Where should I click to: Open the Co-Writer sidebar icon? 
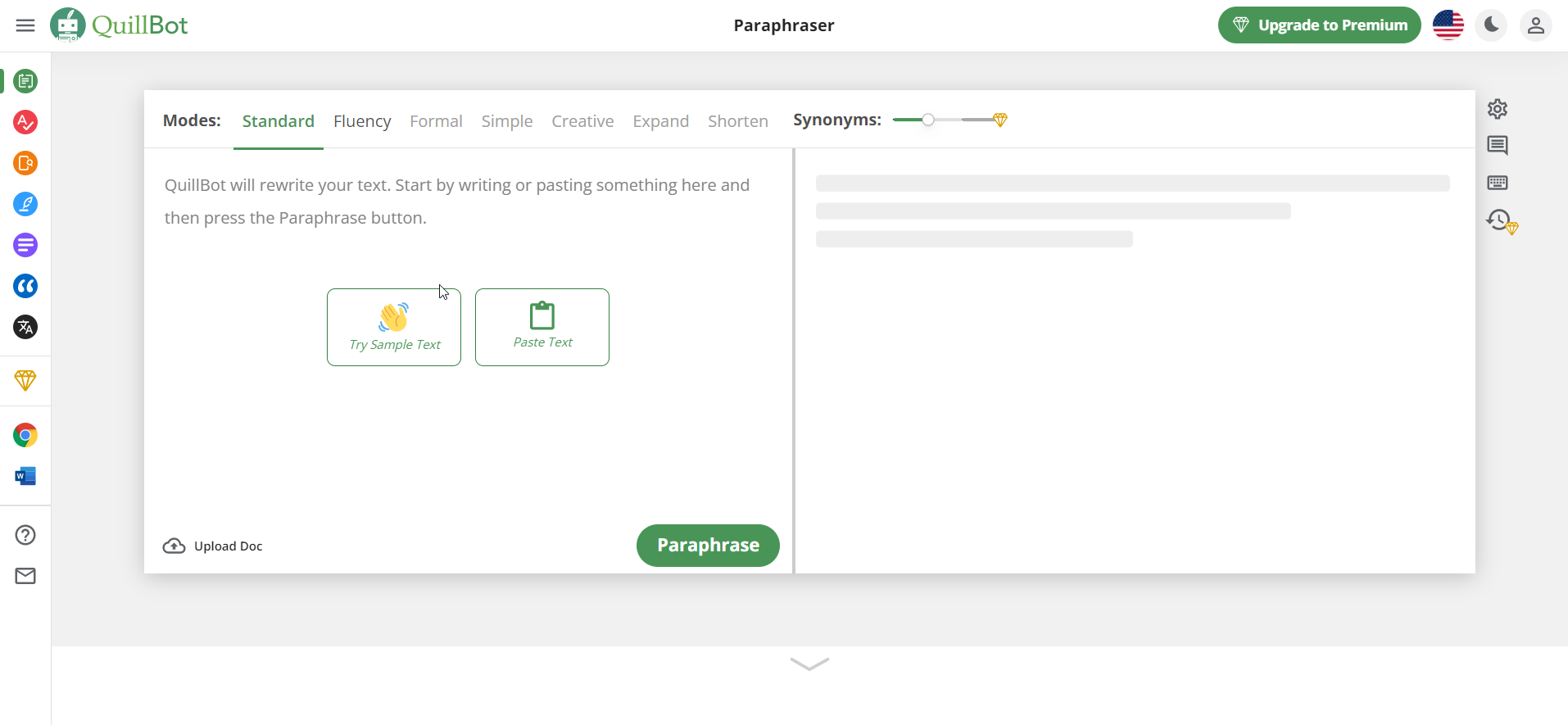(x=25, y=204)
